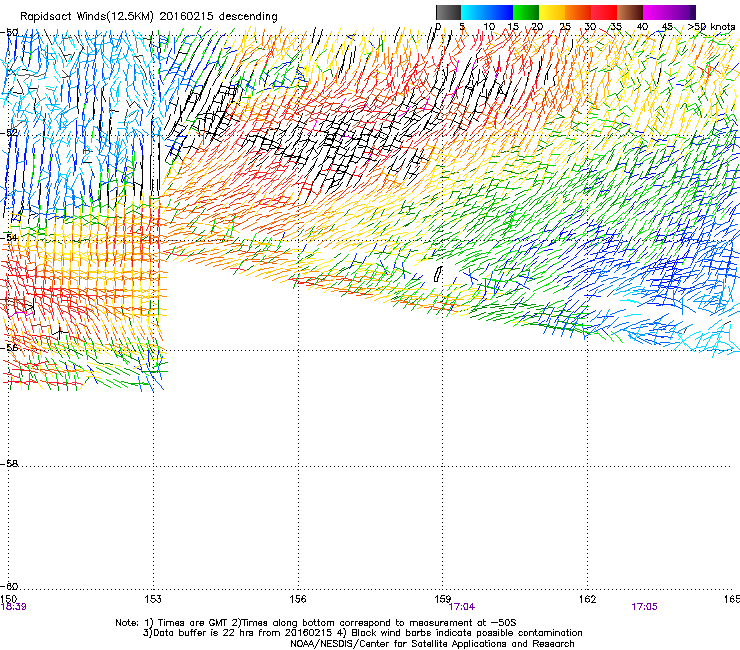Click the cyan 5-knot legend color
This screenshot has width=740, height=650.
point(473,12)
